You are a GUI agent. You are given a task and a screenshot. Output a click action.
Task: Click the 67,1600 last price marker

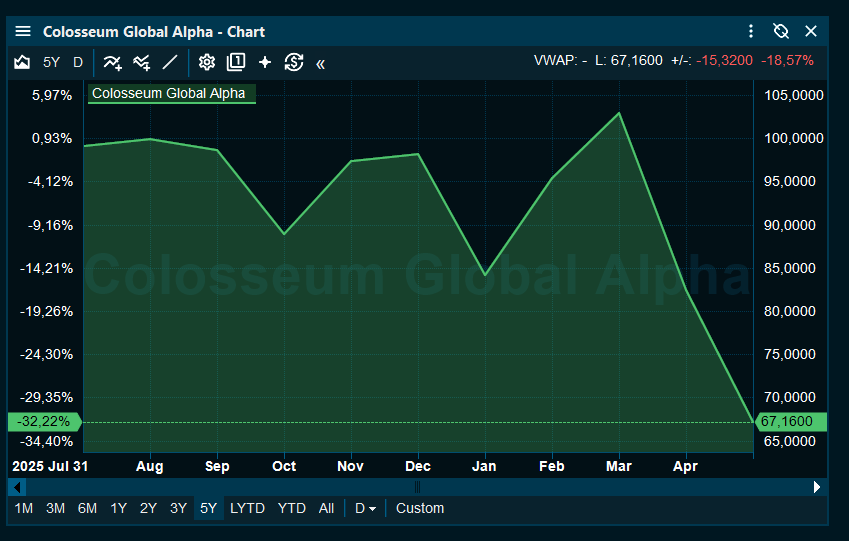coord(790,421)
